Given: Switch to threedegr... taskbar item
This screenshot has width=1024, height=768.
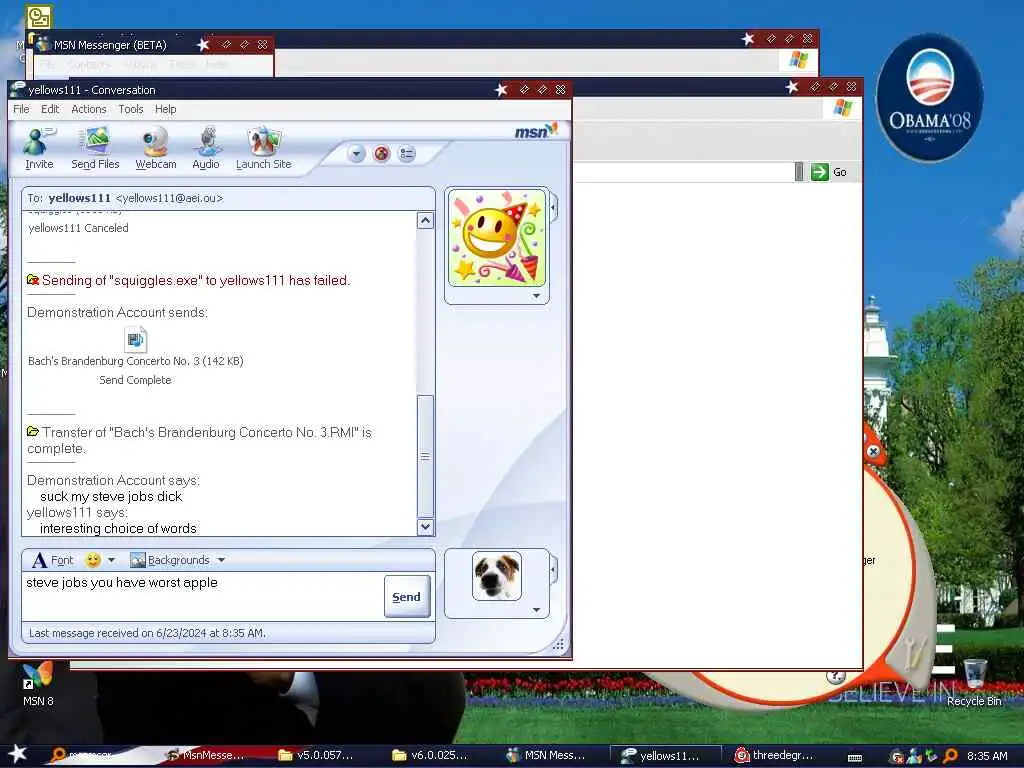Looking at the screenshot, I should click(775, 755).
